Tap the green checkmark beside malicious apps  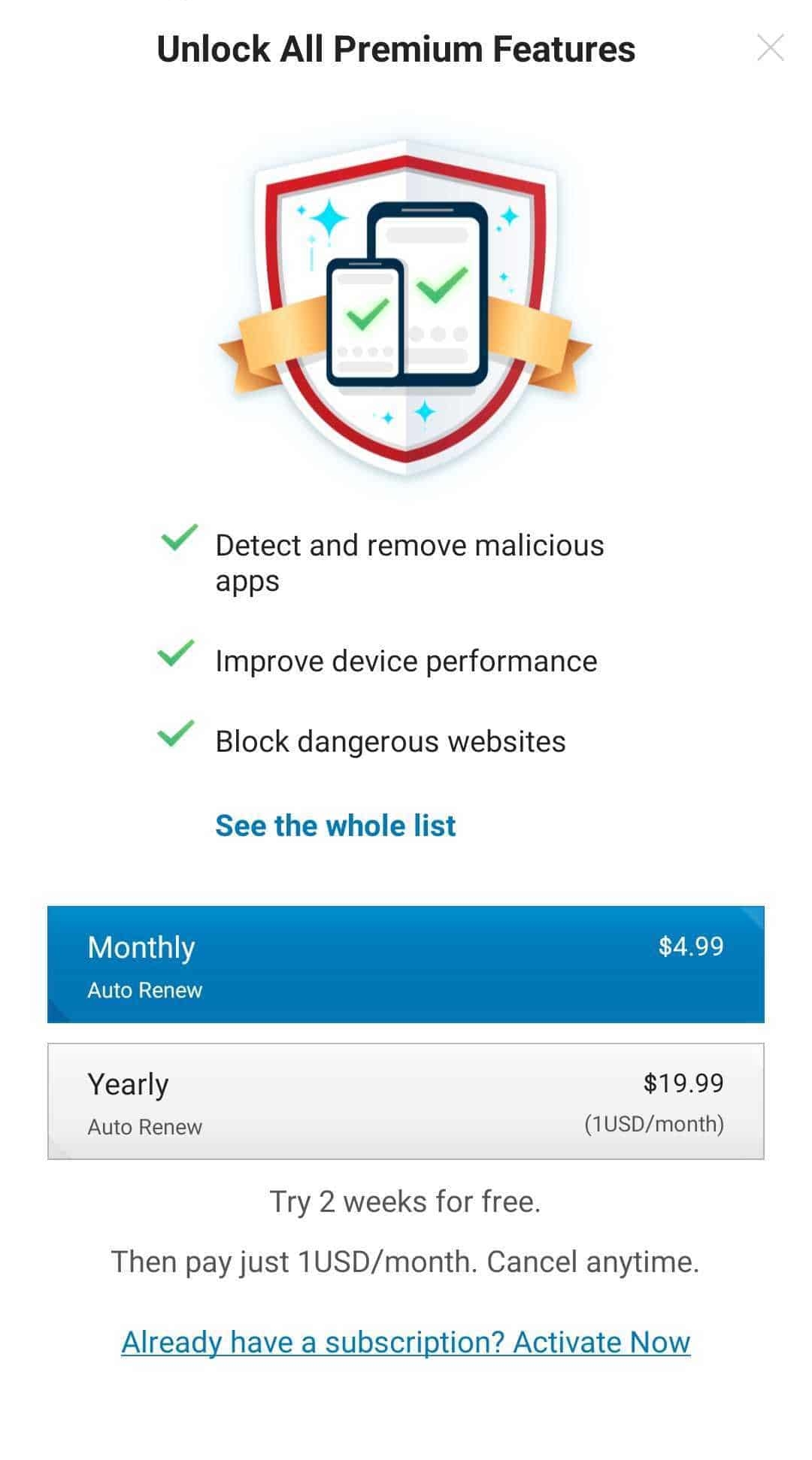(x=179, y=537)
